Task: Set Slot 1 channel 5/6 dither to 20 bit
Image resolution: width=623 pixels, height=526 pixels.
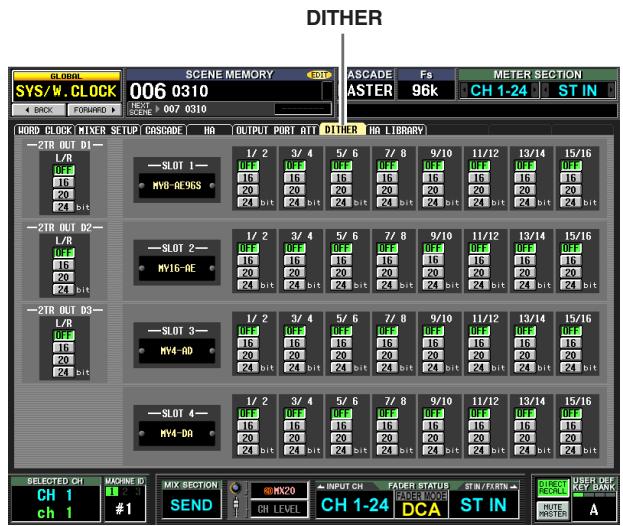Action: (341, 190)
